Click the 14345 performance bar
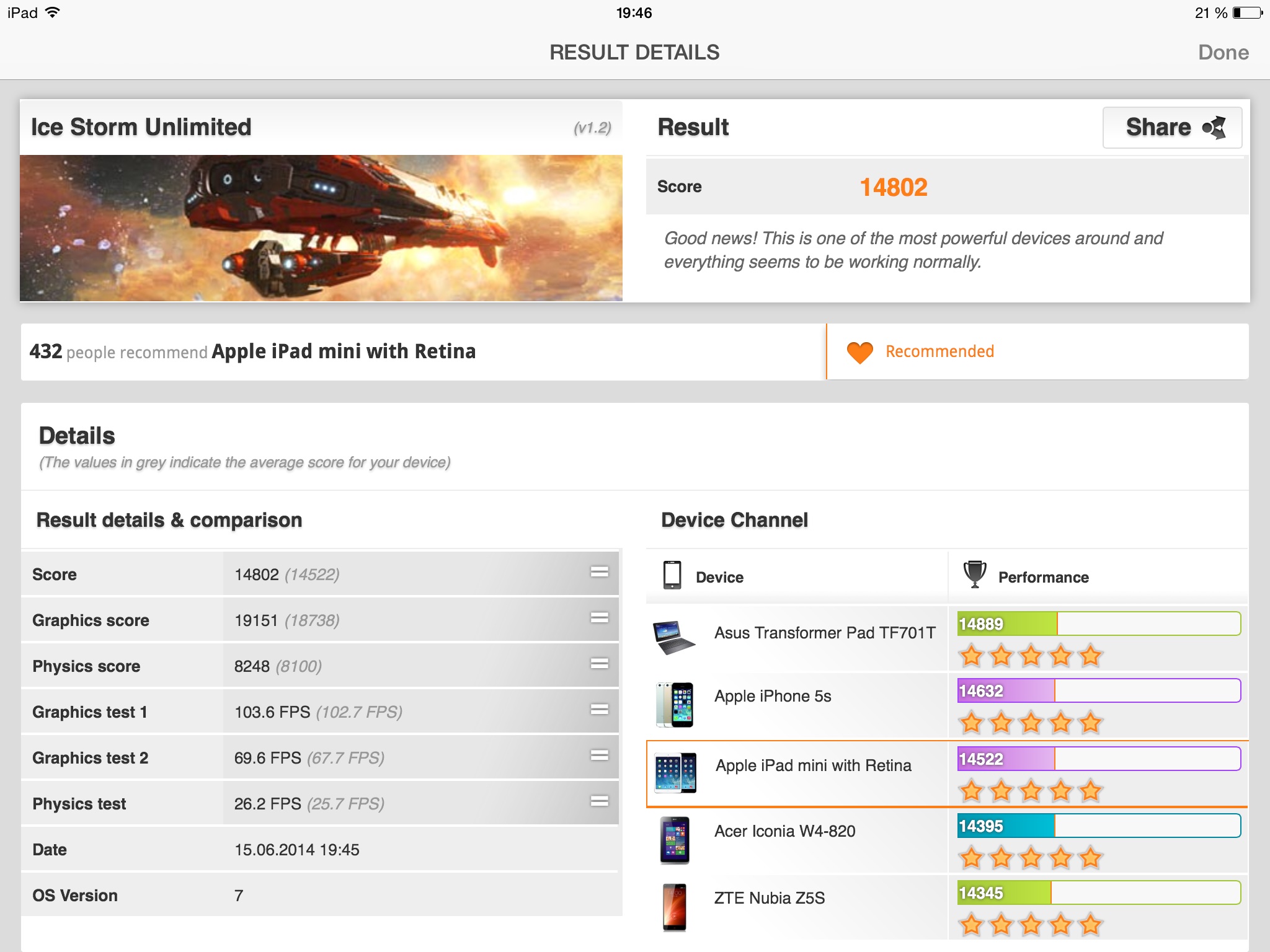This screenshot has width=1270, height=952. click(x=1099, y=892)
